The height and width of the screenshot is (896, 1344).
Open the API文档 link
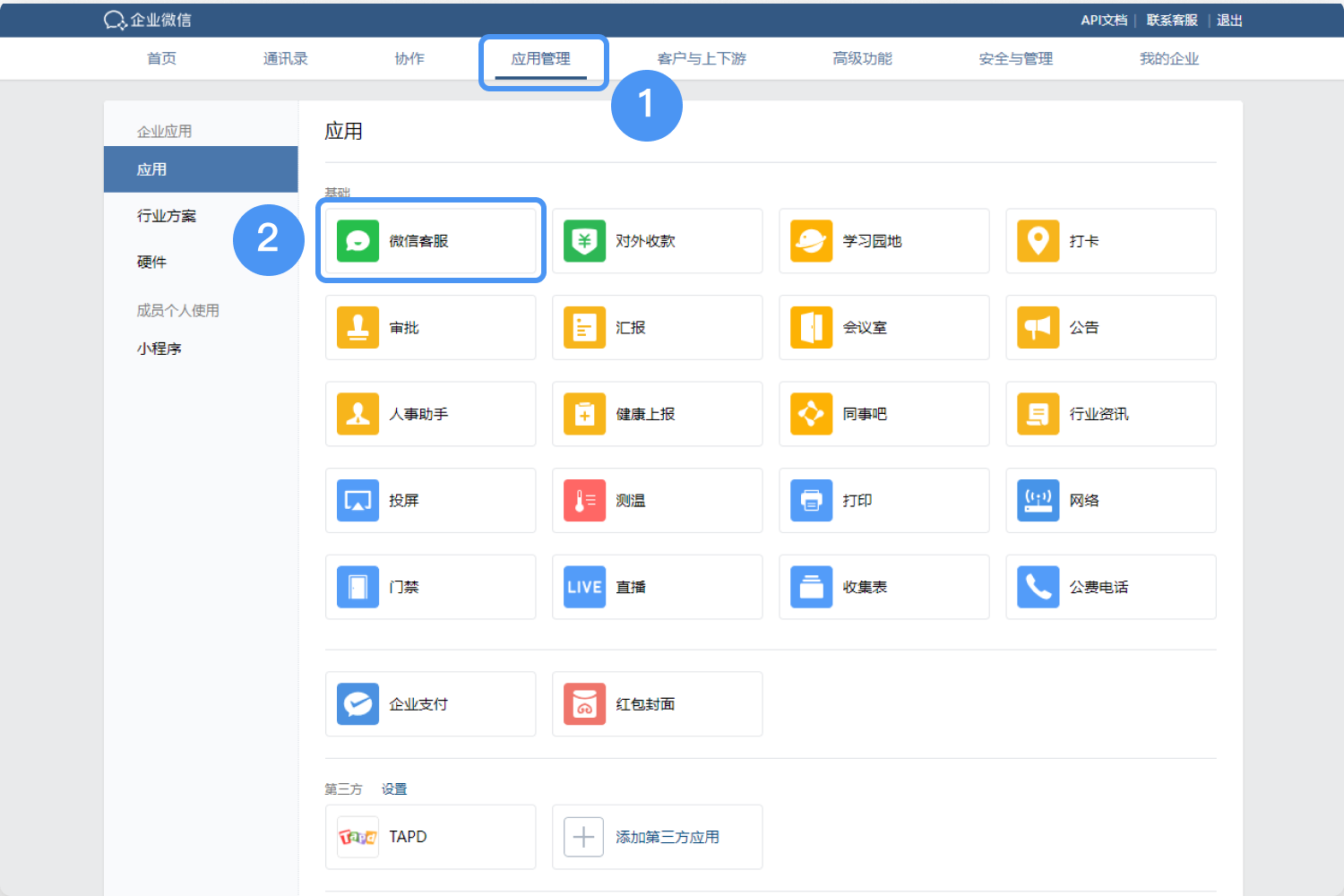click(x=1104, y=20)
